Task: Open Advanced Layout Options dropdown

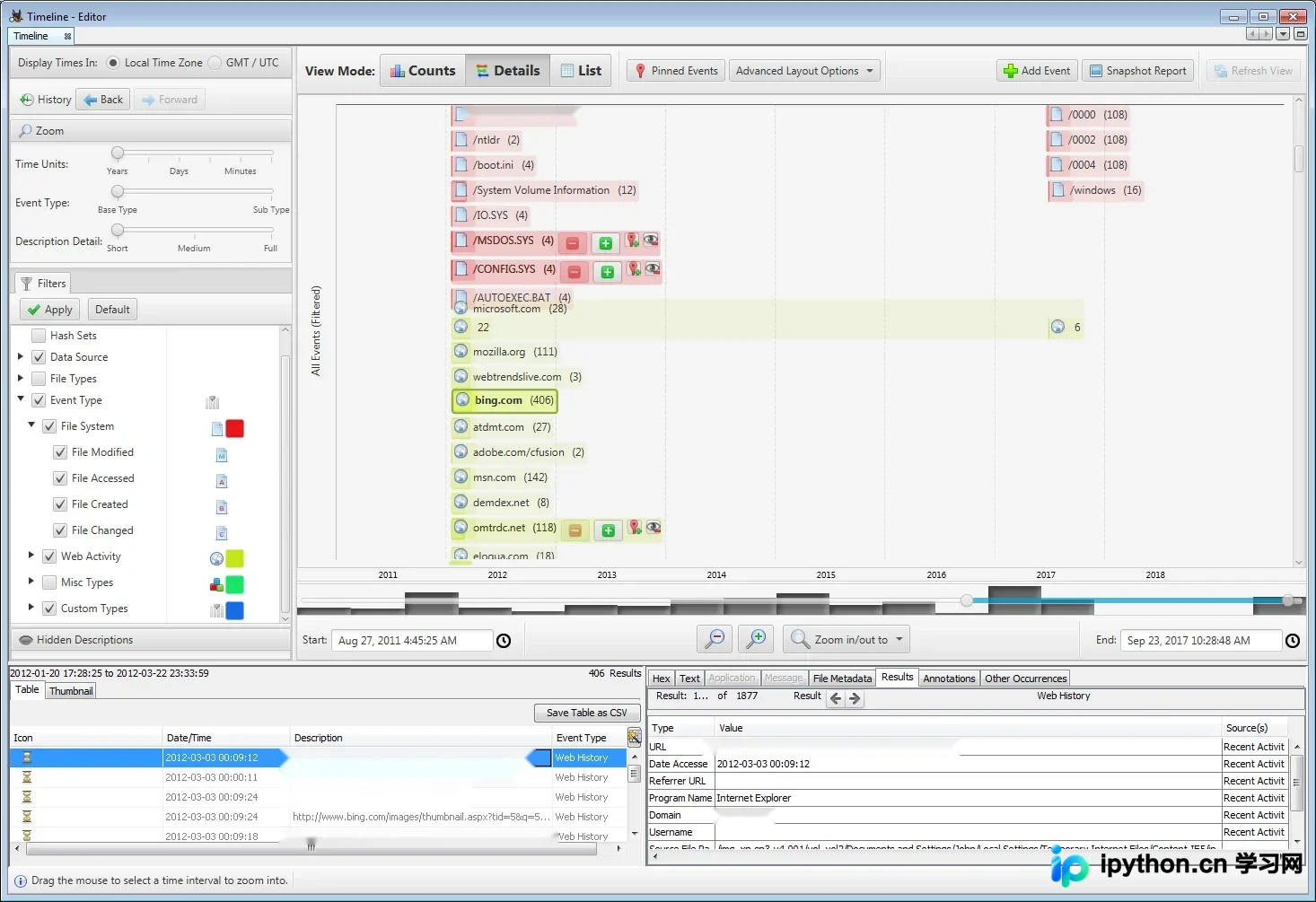Action: (804, 71)
